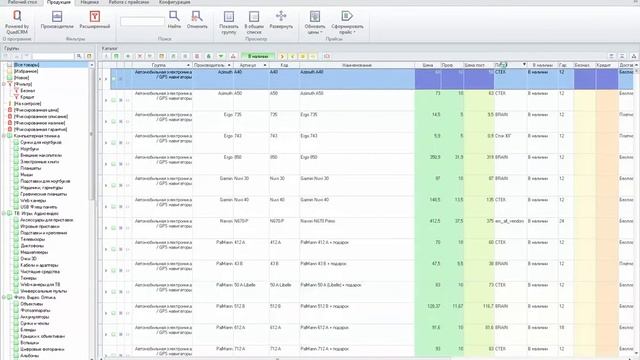Click the Наименование column header

[x=357, y=65]
